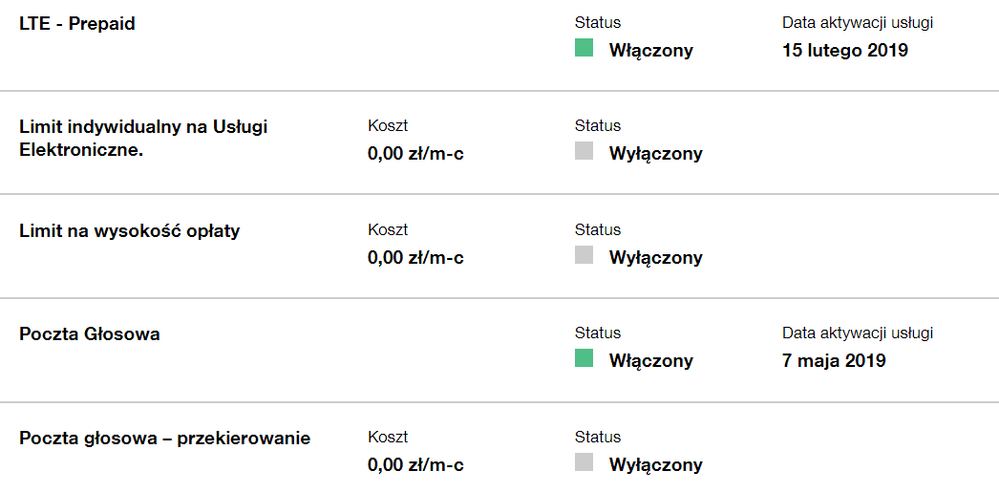
Task: Click Włączony status text for LTE - Prepaid
Action: (x=651, y=50)
